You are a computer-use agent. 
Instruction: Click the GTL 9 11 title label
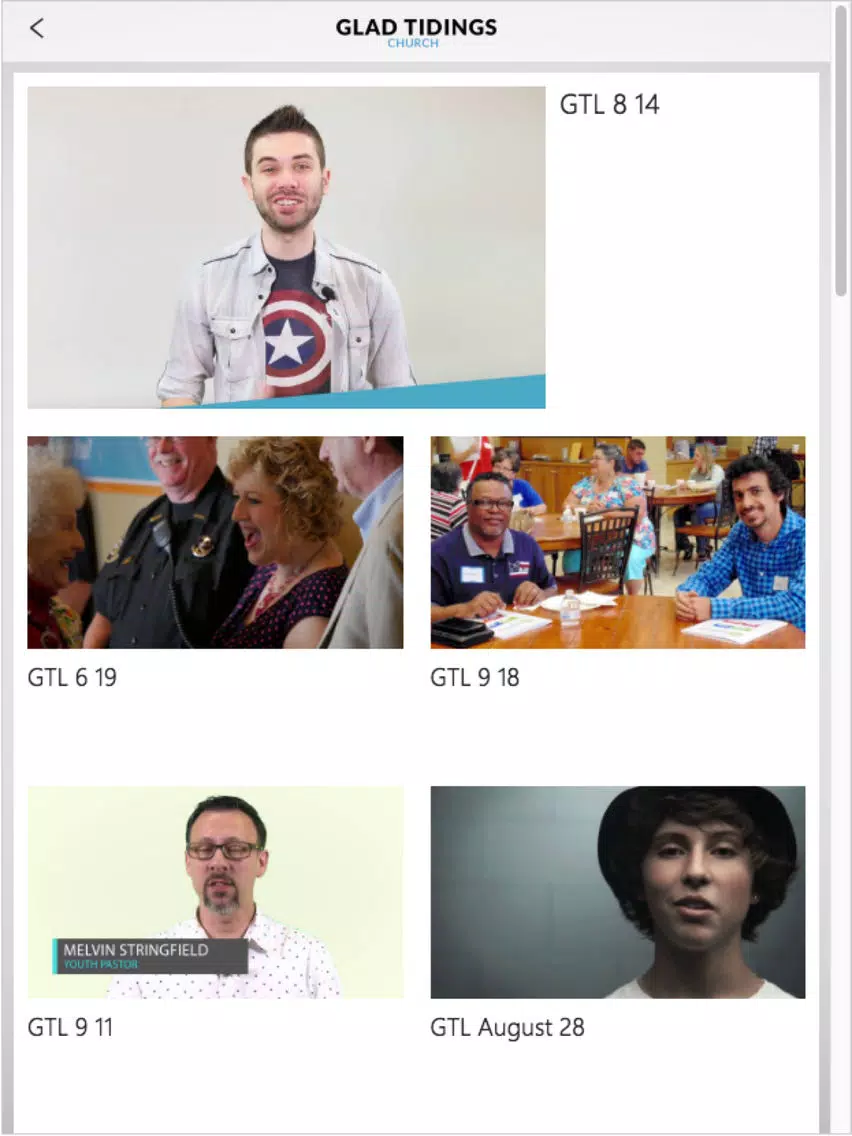pyautogui.click(x=70, y=1027)
